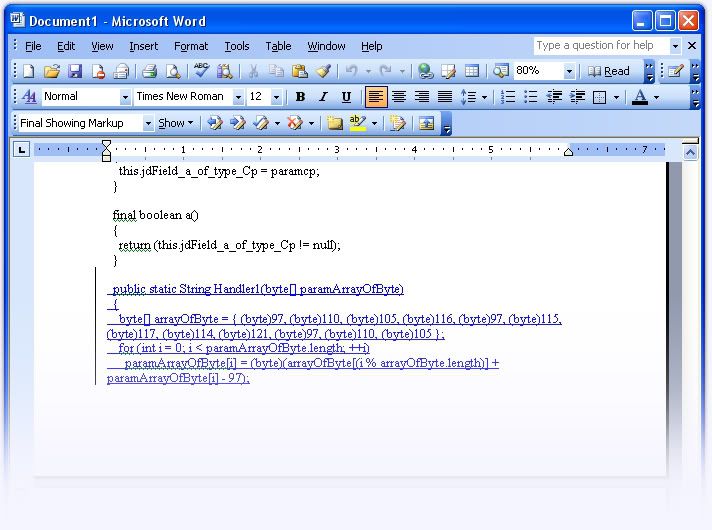Center the paragraph text
Viewport: 712px width, 530px height.
pos(399,97)
